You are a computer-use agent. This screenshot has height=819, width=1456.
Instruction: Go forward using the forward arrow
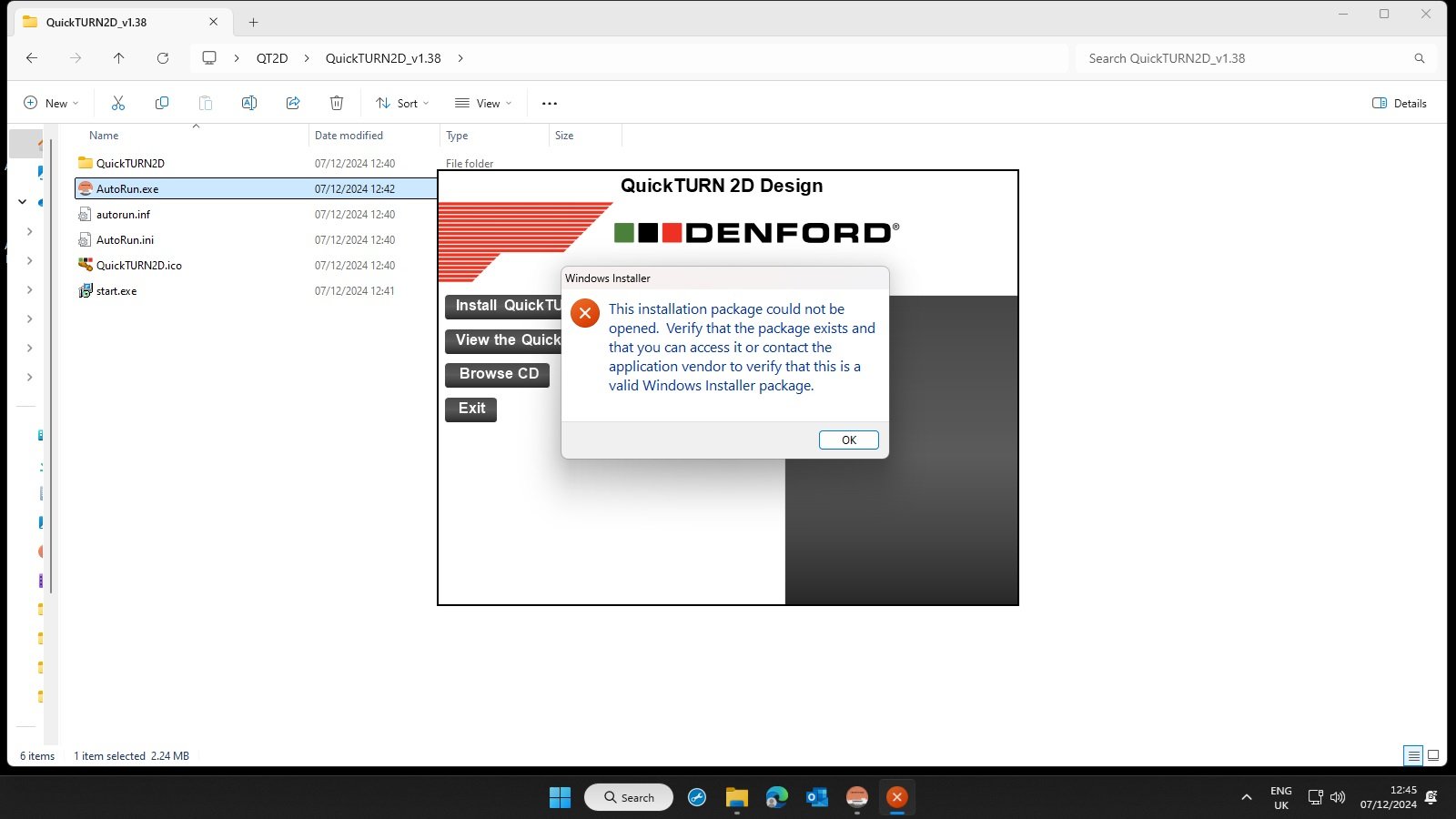(76, 58)
